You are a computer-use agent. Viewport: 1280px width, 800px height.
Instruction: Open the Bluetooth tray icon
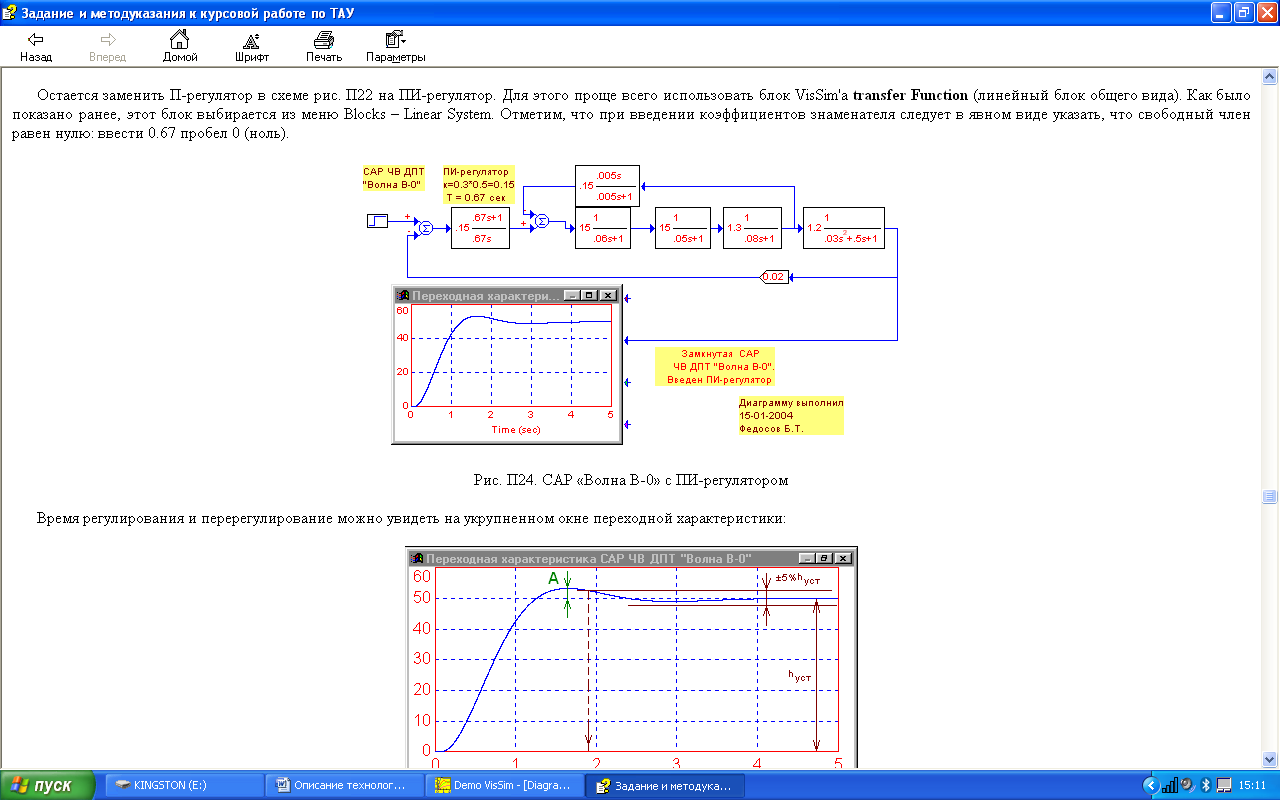1205,785
